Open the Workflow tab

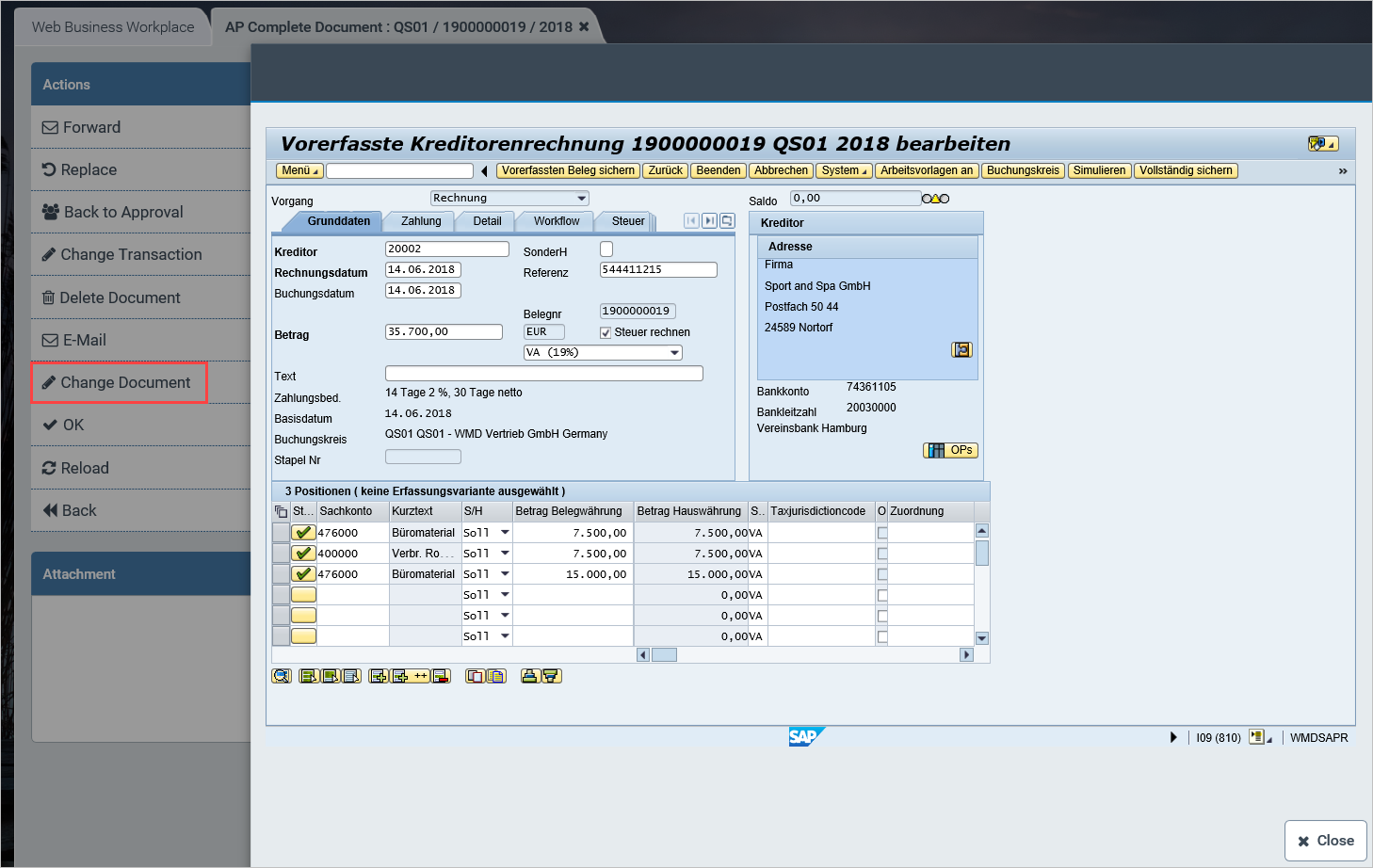tap(556, 221)
